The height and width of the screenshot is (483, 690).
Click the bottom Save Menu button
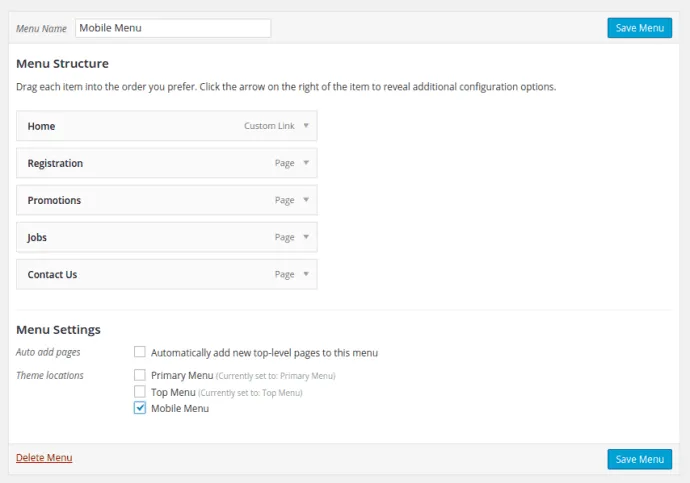[639, 459]
